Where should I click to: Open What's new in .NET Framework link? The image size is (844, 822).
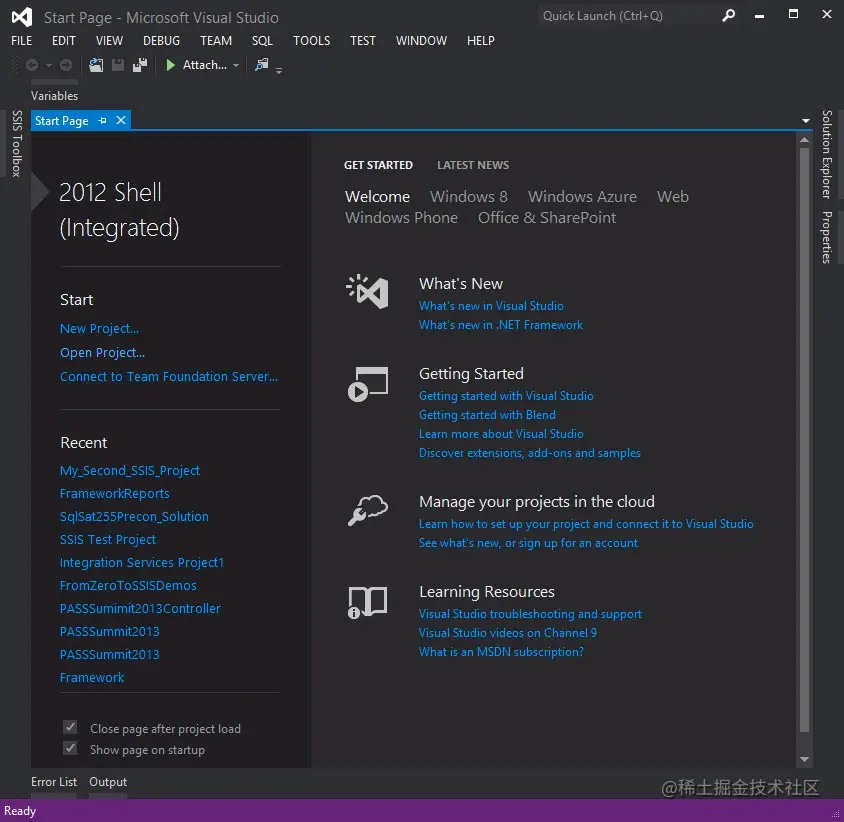click(501, 325)
